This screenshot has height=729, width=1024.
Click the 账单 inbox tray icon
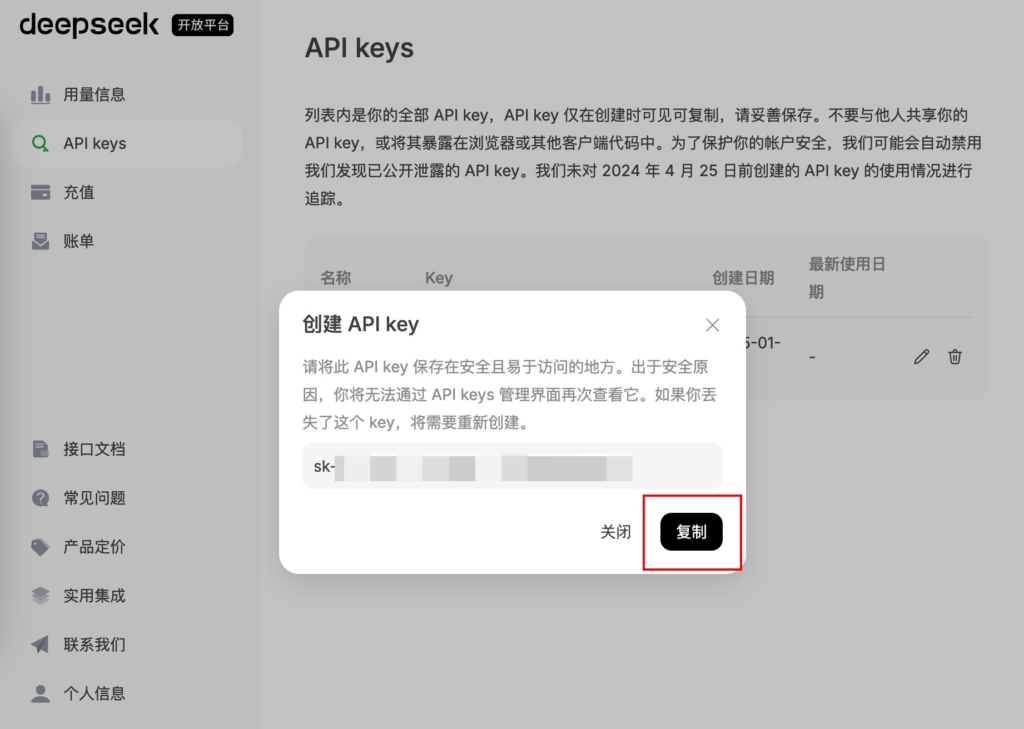click(x=40, y=242)
